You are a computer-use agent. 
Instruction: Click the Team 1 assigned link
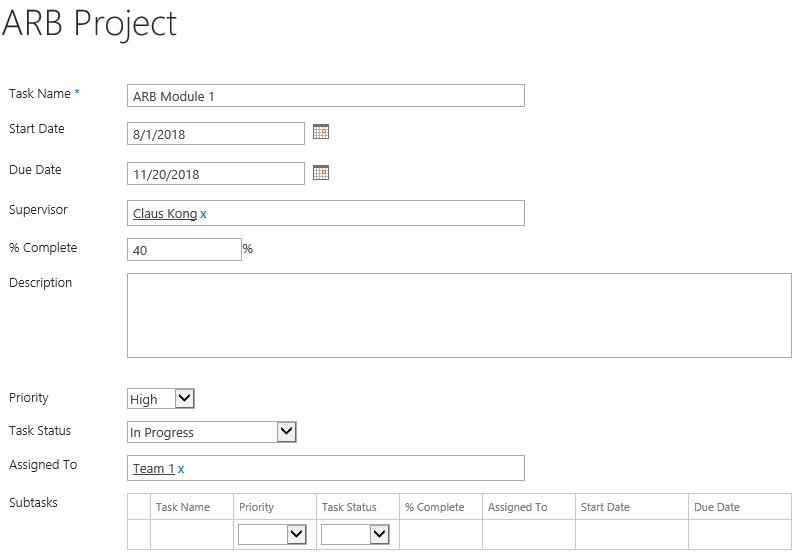(x=154, y=469)
